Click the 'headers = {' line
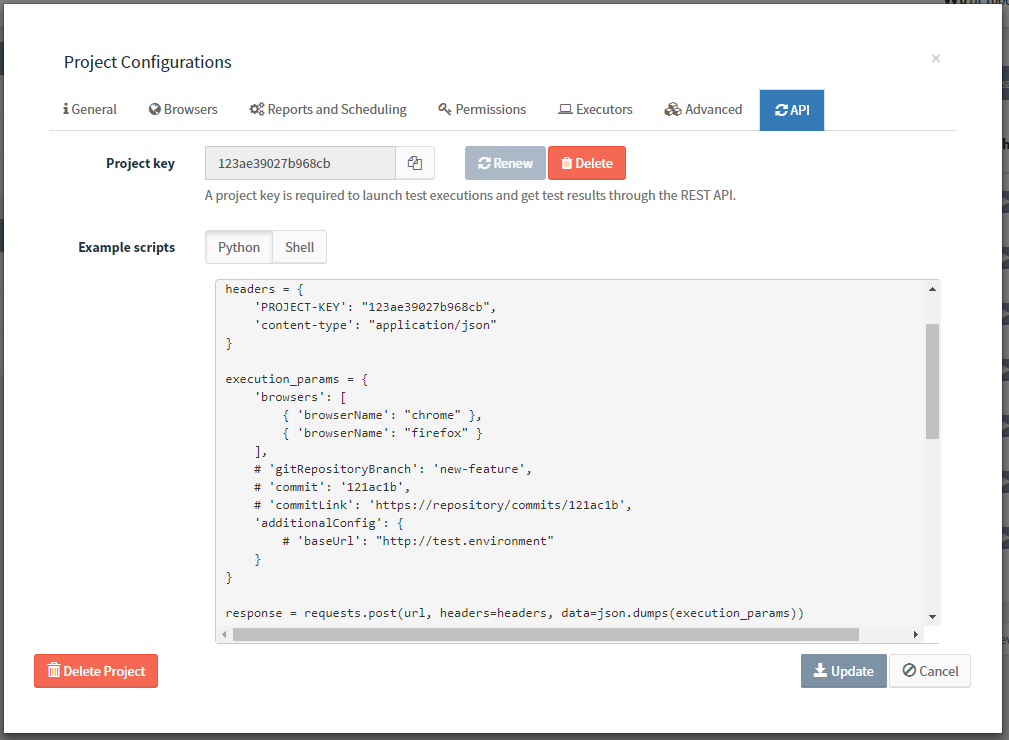 tap(264, 289)
